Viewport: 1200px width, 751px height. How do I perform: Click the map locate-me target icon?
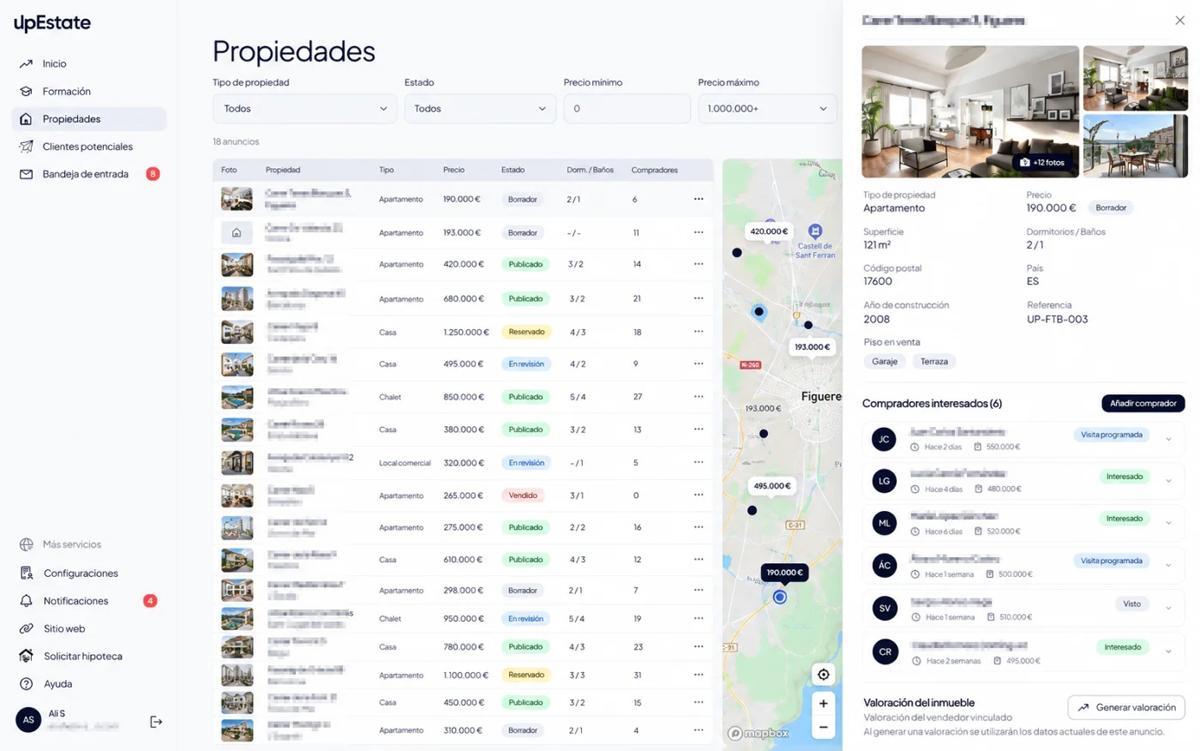point(823,674)
